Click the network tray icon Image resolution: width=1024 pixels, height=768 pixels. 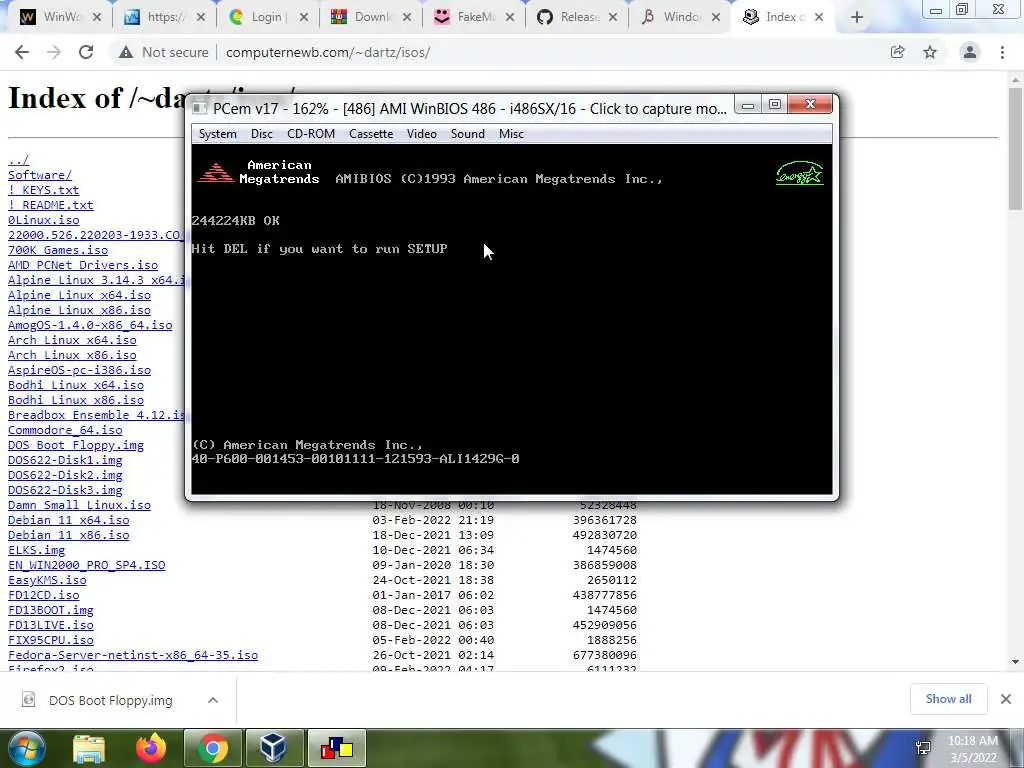923,748
